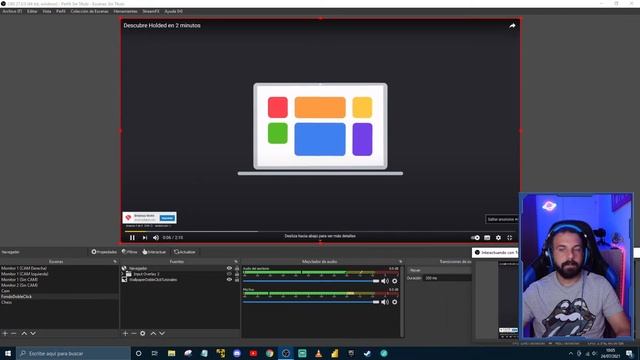
Task: Click the Actualizar button
Action: [184, 252]
